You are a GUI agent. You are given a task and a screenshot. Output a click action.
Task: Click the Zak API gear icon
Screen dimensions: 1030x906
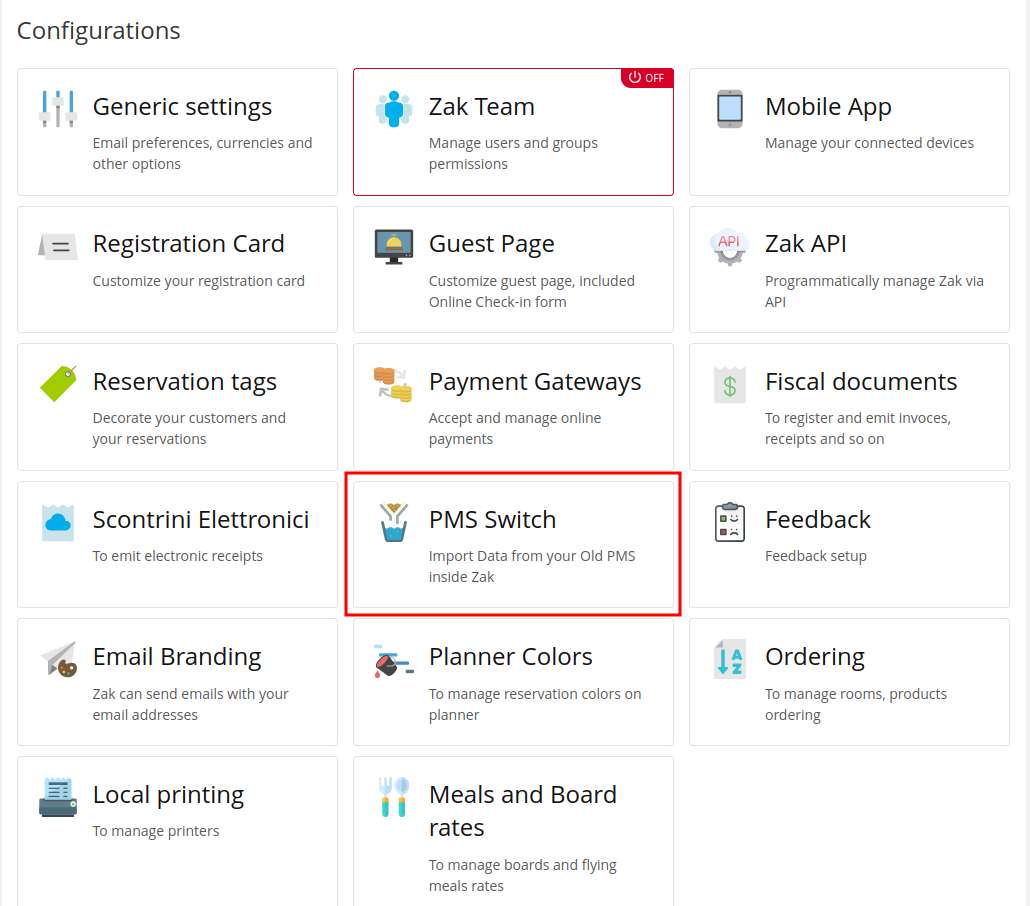(730, 246)
